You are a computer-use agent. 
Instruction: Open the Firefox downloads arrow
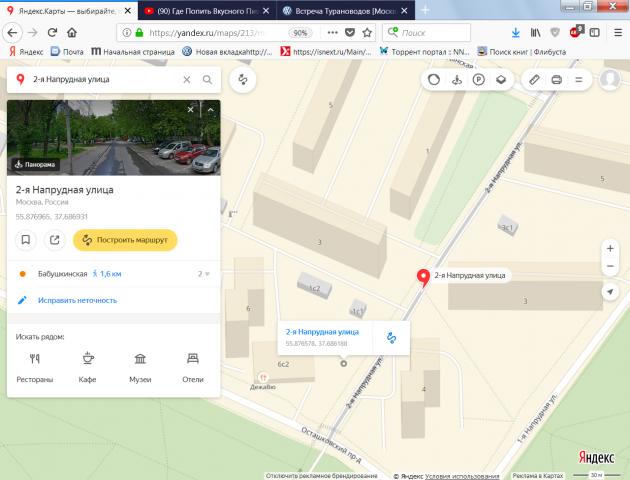point(515,33)
